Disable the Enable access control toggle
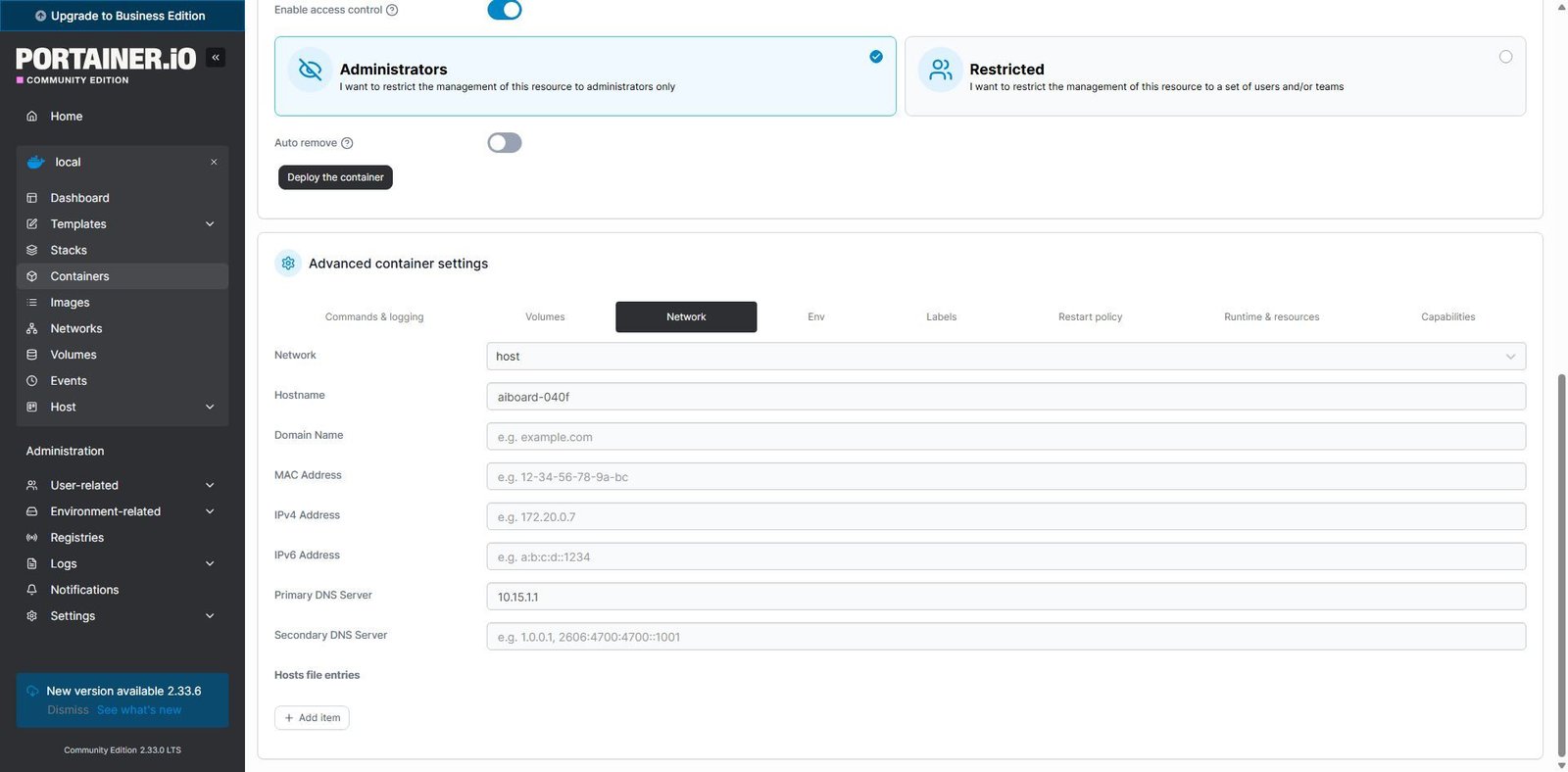 pos(505,10)
